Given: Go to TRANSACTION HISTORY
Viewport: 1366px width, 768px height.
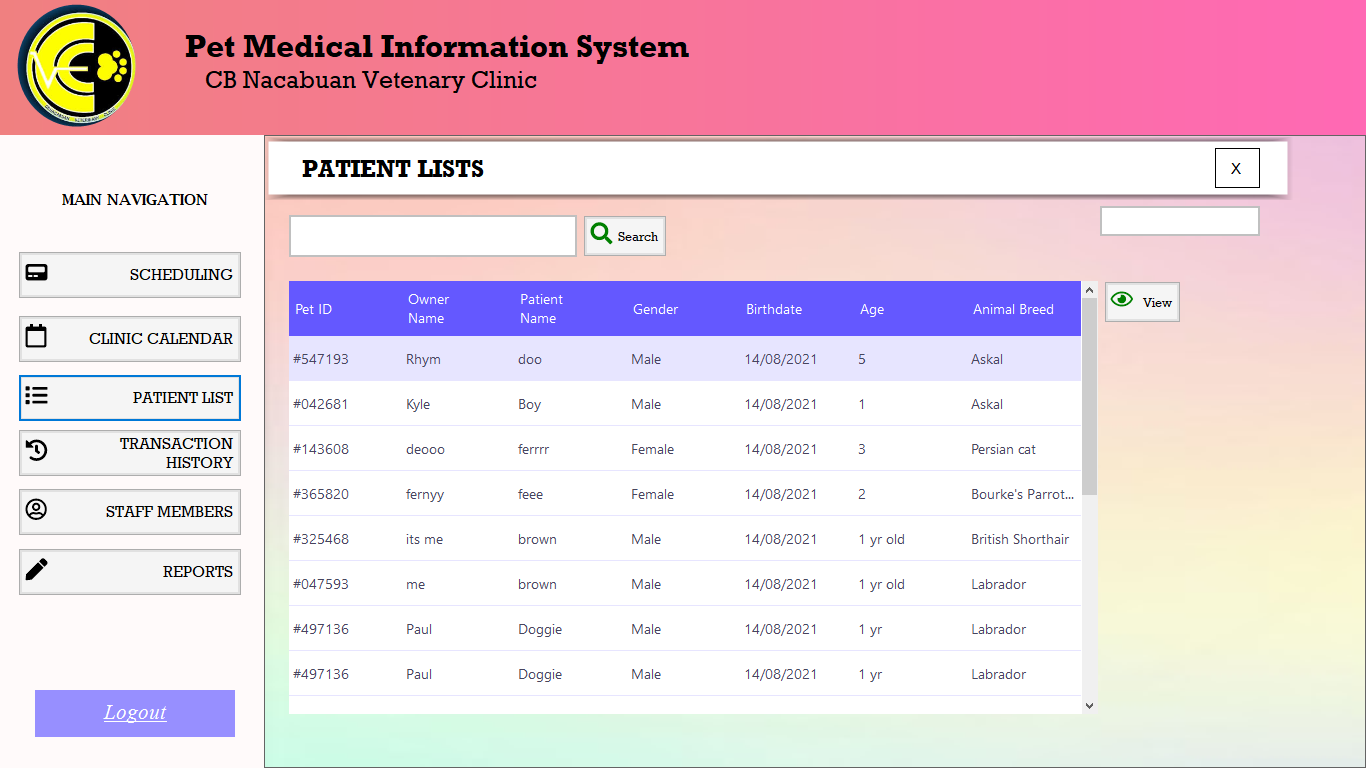Looking at the screenshot, I should pos(130,453).
